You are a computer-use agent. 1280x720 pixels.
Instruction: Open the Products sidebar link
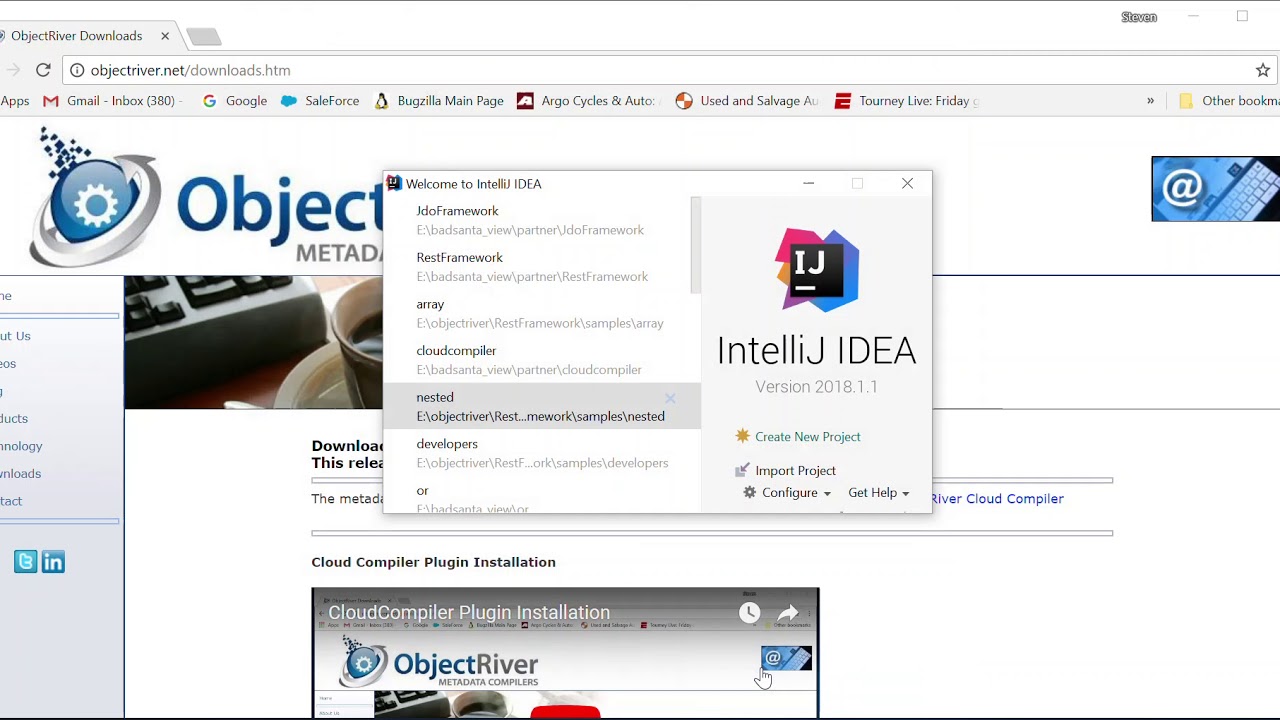point(14,418)
